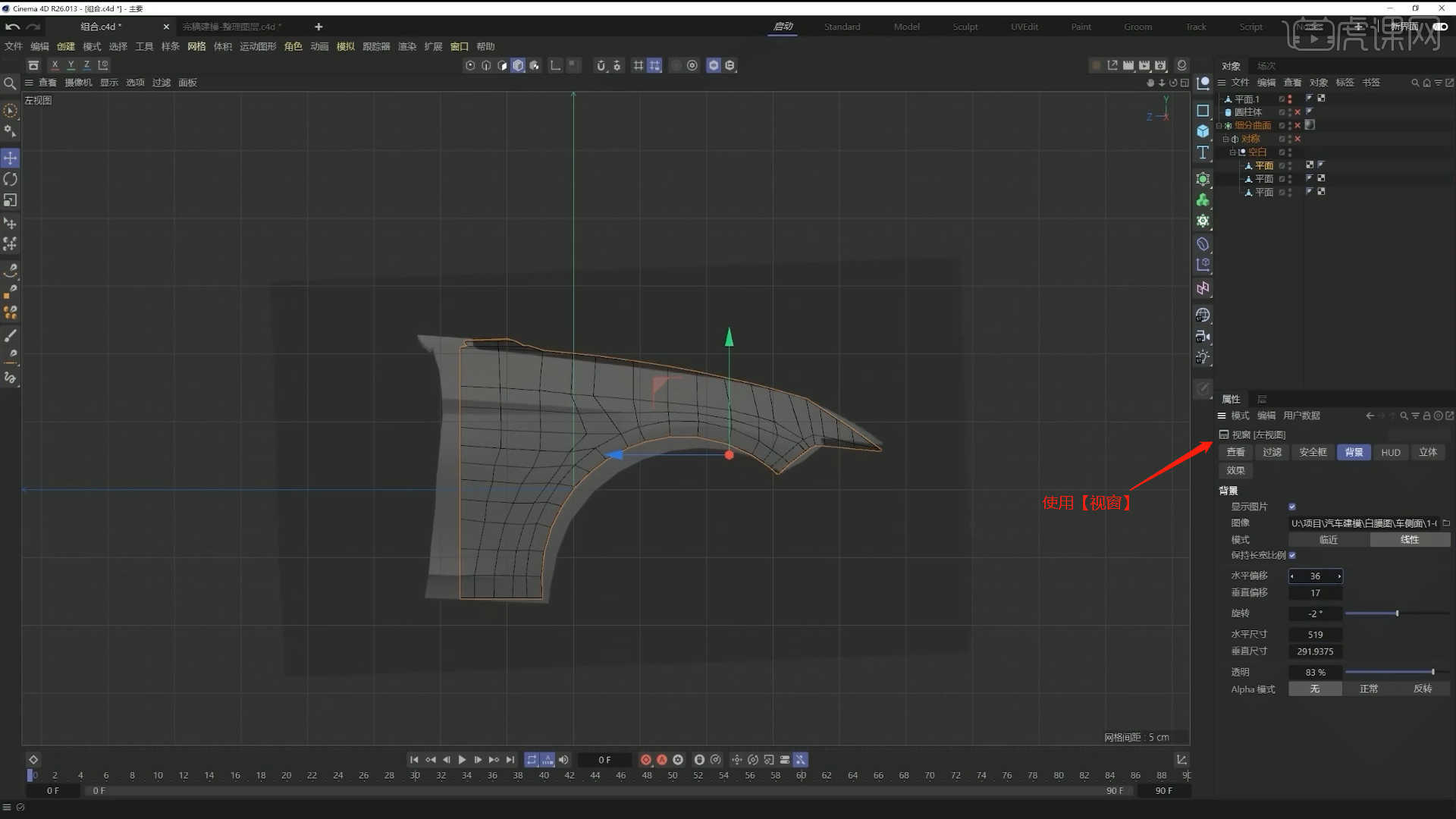Open the deformer icon in right palette
The height and width of the screenshot is (819, 1456).
pos(1203,244)
